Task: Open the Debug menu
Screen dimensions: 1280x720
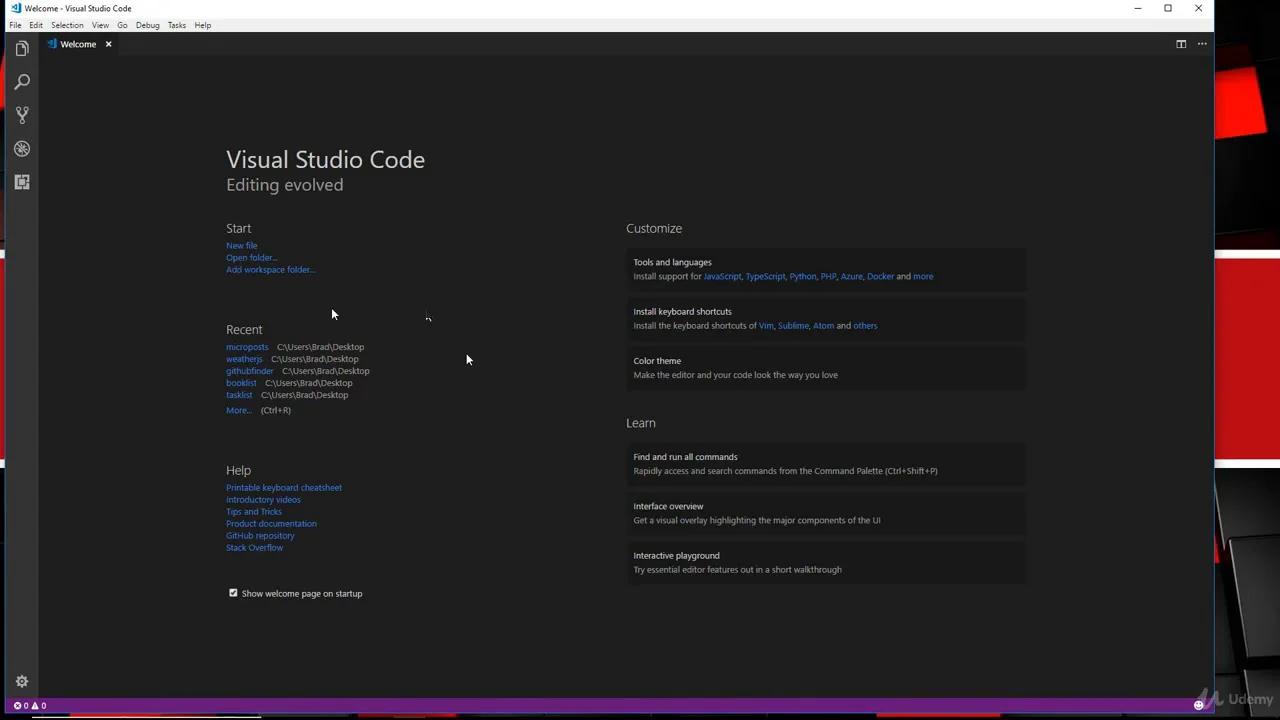Action: [147, 25]
